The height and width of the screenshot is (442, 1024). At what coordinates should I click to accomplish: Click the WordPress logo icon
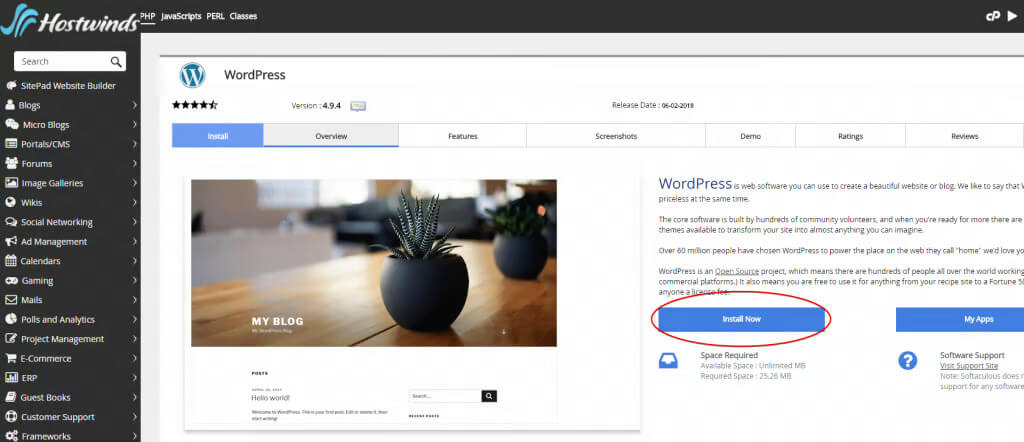(193, 75)
